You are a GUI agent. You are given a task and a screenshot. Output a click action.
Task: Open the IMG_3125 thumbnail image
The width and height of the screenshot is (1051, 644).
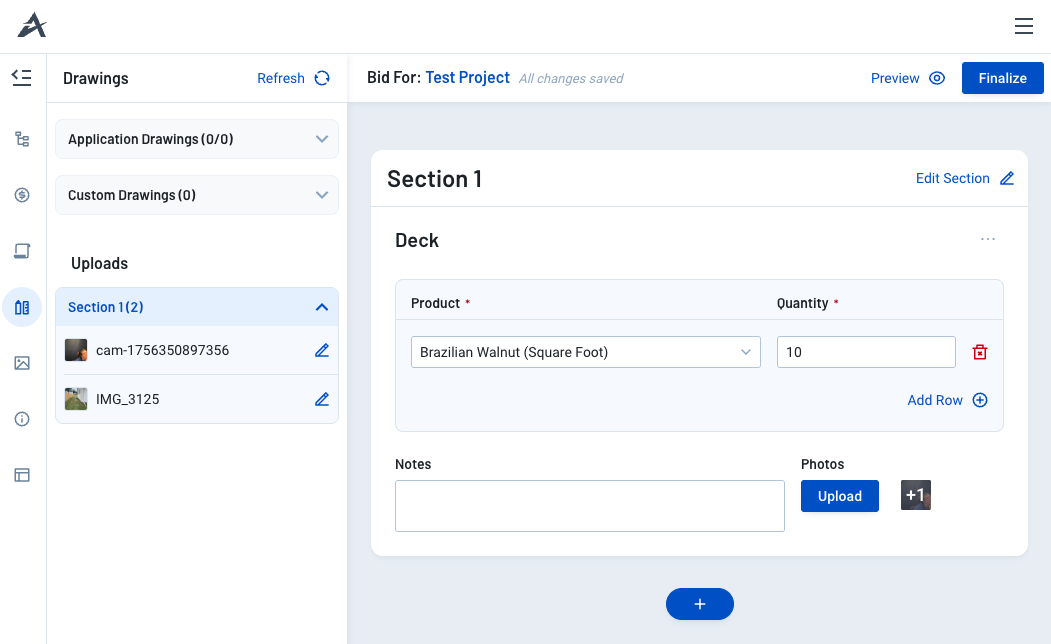coord(76,399)
